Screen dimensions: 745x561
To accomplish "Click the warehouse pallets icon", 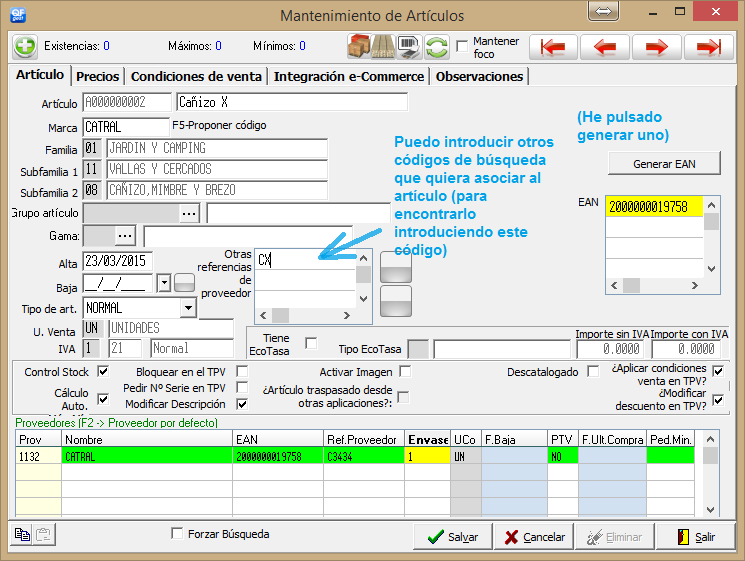I will click(x=383, y=46).
